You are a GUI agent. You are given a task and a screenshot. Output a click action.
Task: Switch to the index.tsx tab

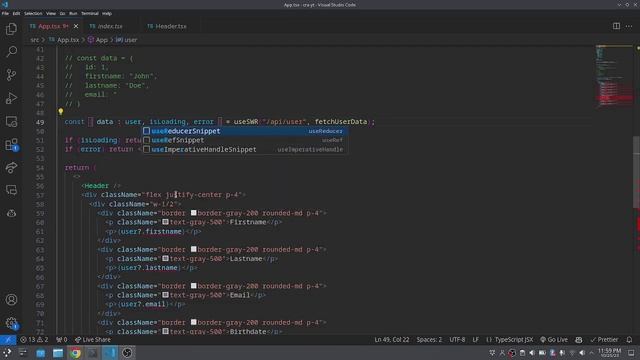point(106,26)
